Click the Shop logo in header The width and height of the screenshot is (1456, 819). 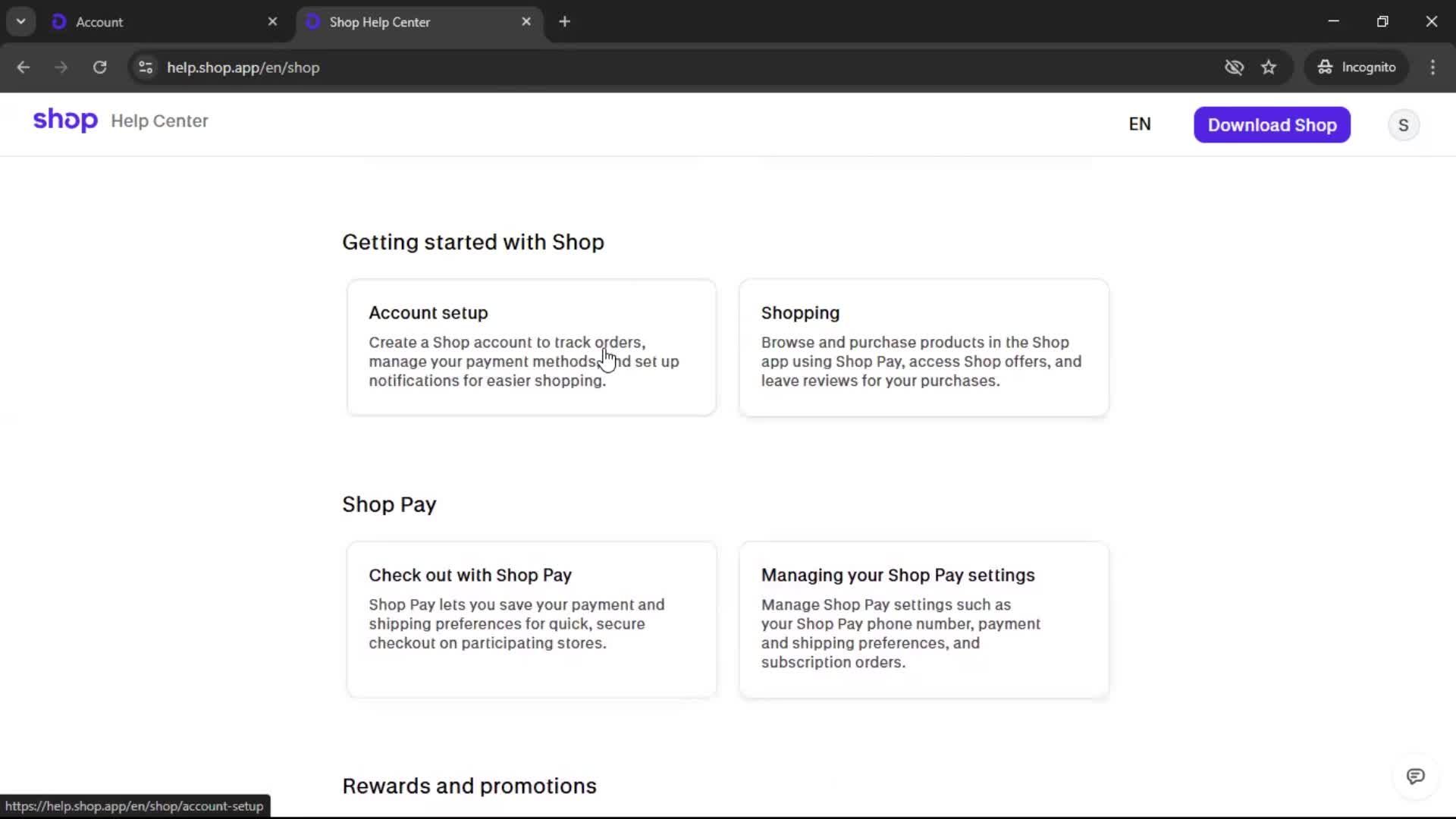point(65,121)
